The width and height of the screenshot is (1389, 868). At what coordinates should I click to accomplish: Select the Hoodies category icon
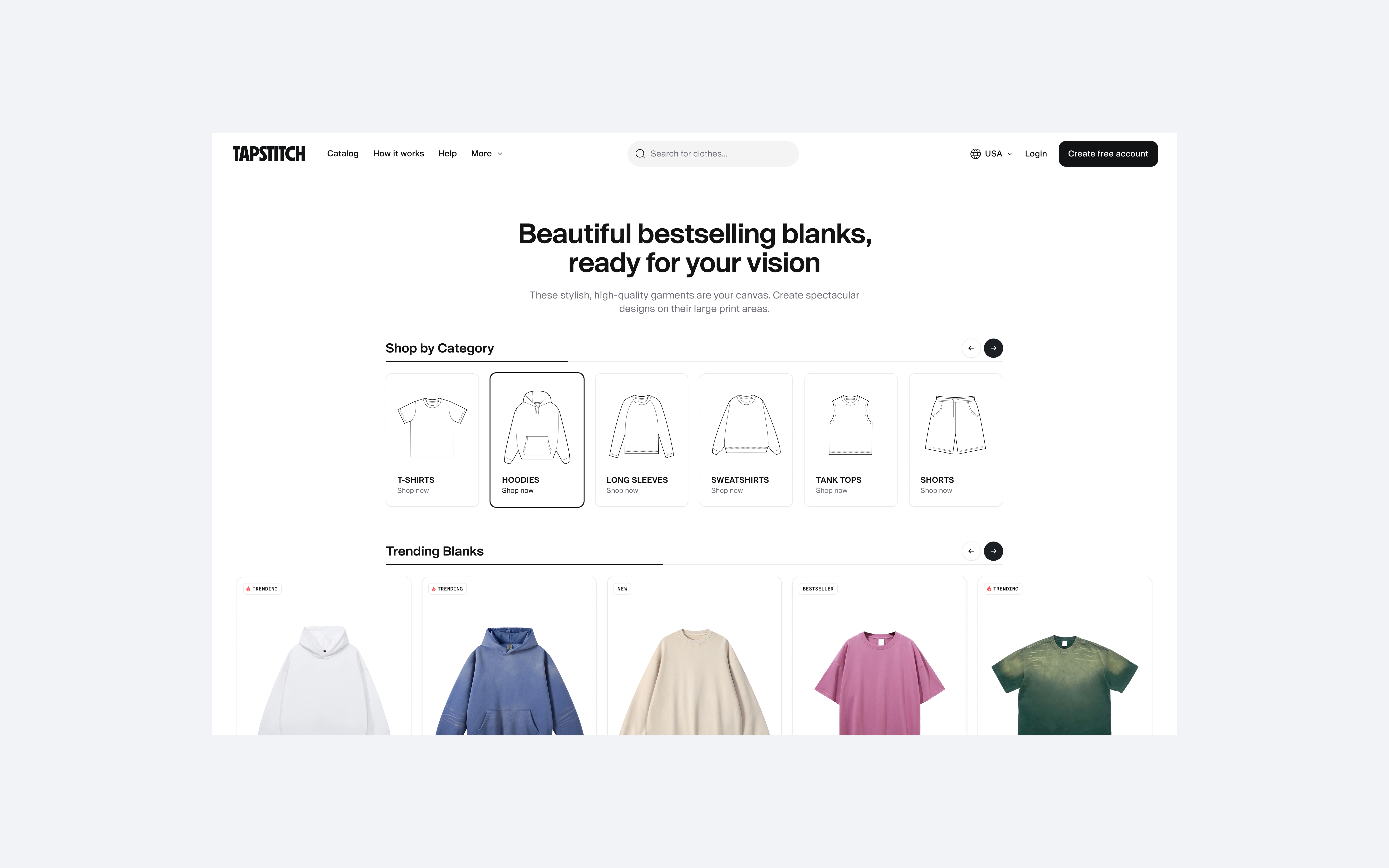(x=537, y=427)
